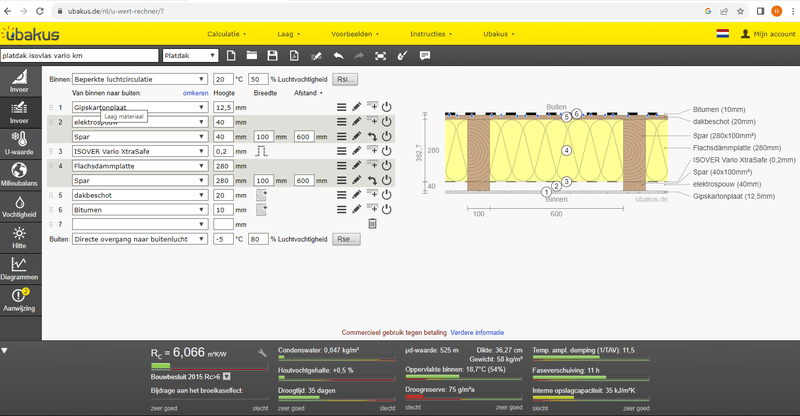Open Verdere informatie link
This screenshot has height=416, width=800.
tap(477, 332)
